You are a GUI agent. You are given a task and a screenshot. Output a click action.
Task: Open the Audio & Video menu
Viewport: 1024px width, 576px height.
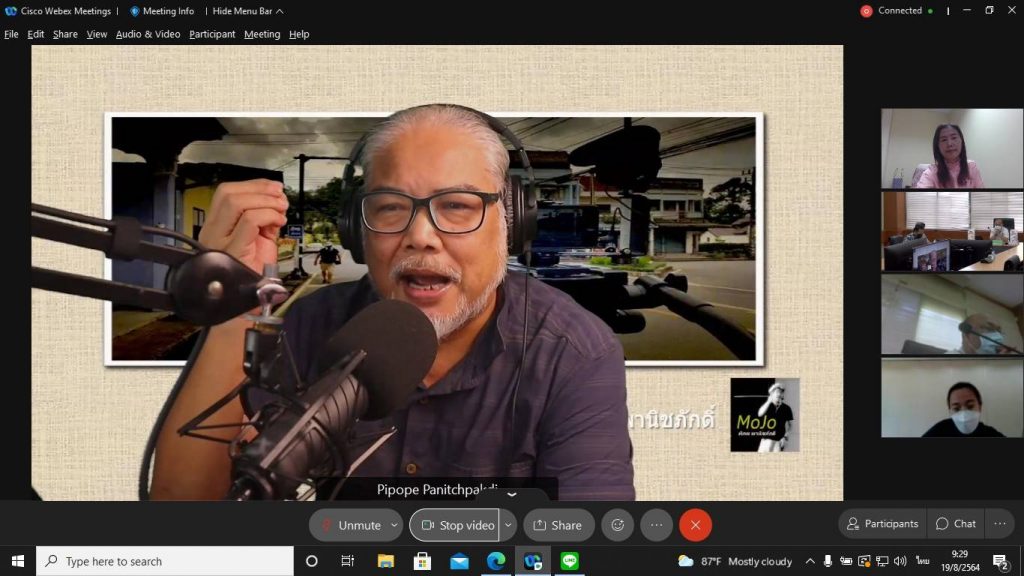click(x=148, y=34)
